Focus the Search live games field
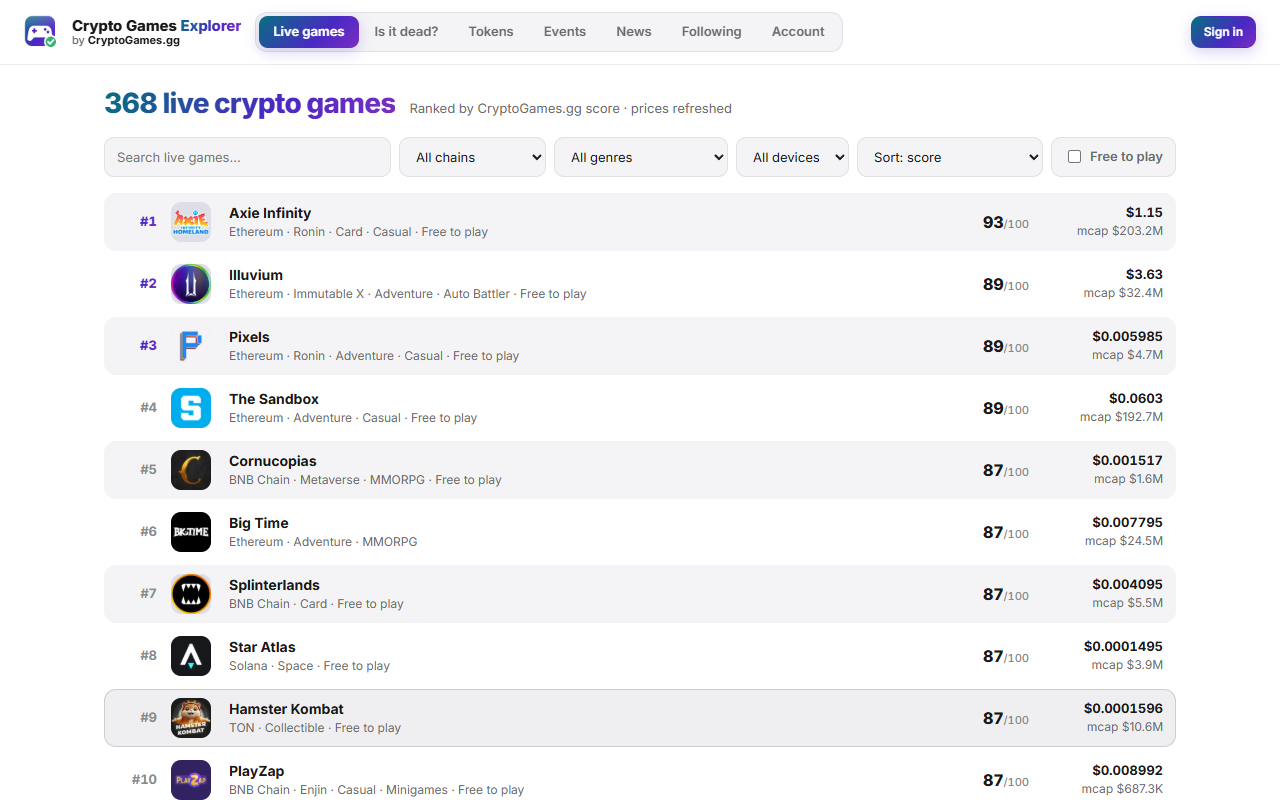Viewport: 1280px width, 800px height. pos(247,157)
